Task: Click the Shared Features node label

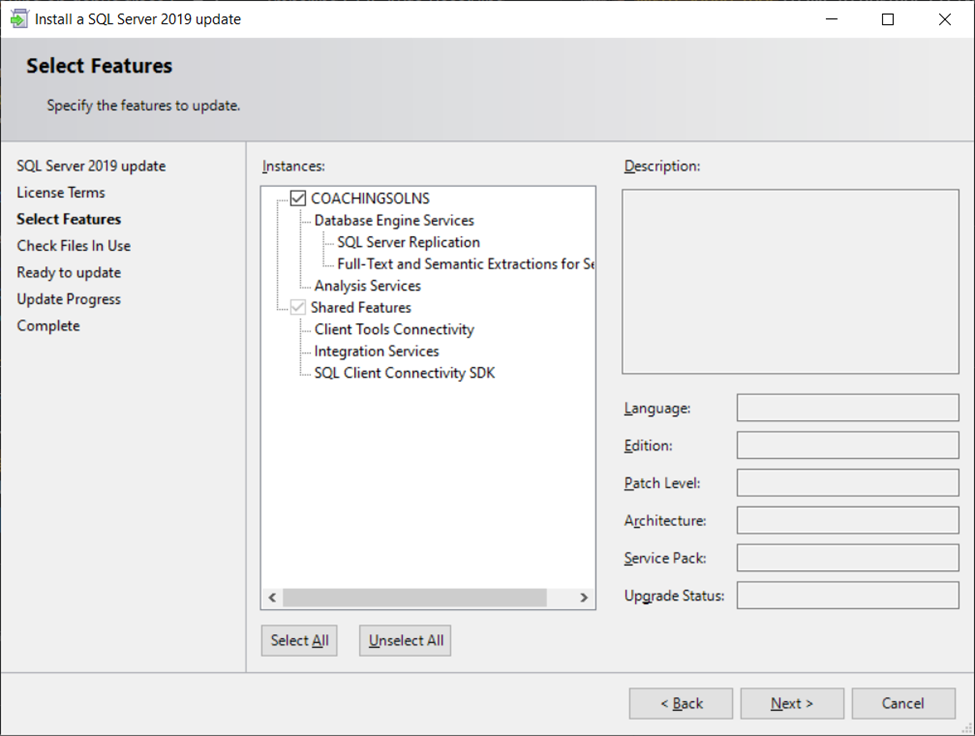Action: (x=361, y=307)
